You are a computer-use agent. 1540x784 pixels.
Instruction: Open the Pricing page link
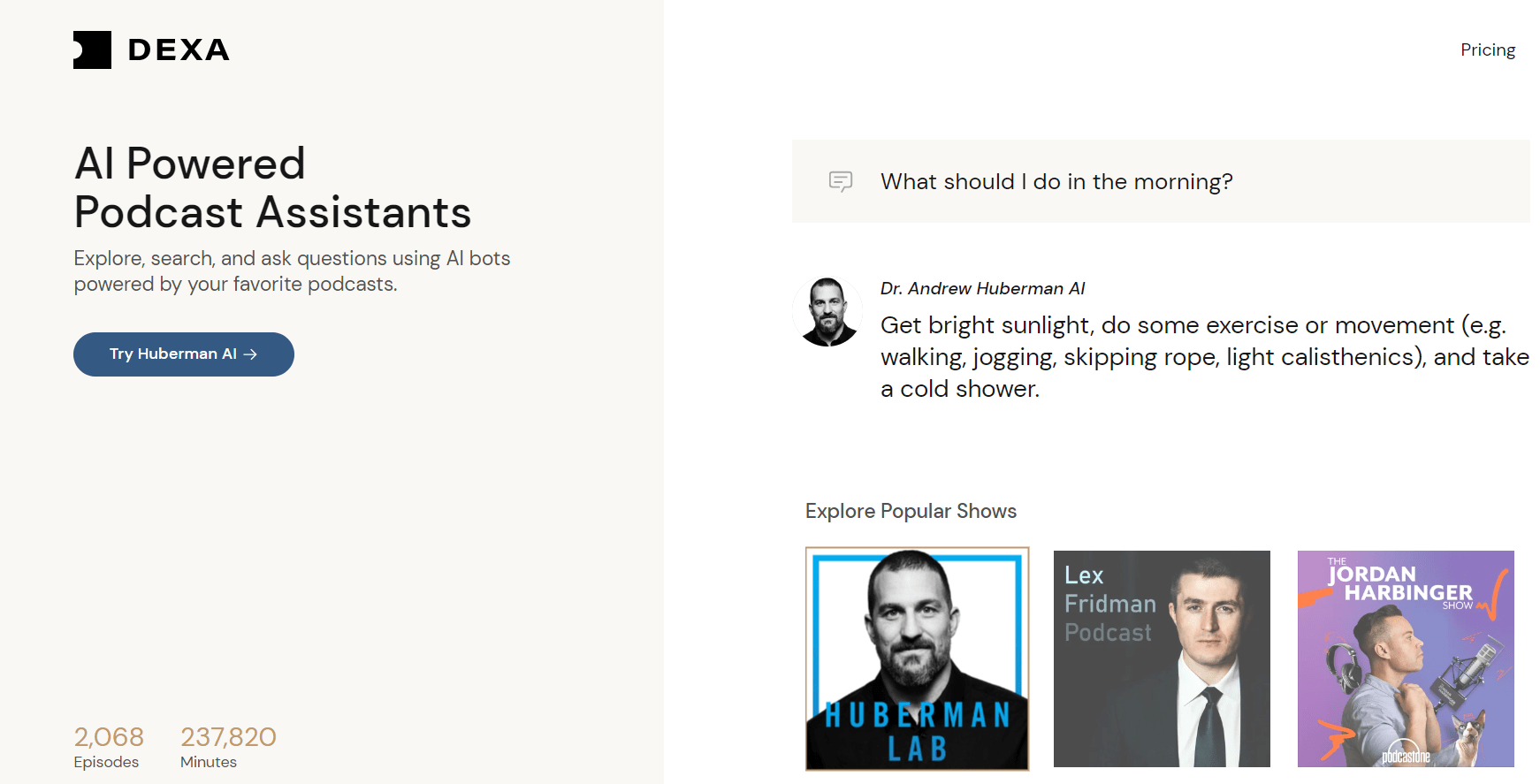[1488, 50]
